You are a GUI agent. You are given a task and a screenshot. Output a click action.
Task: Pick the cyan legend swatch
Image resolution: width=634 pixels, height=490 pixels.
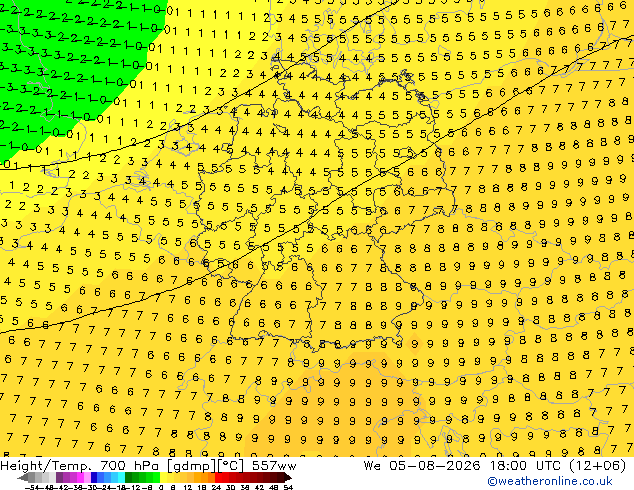click(121, 478)
